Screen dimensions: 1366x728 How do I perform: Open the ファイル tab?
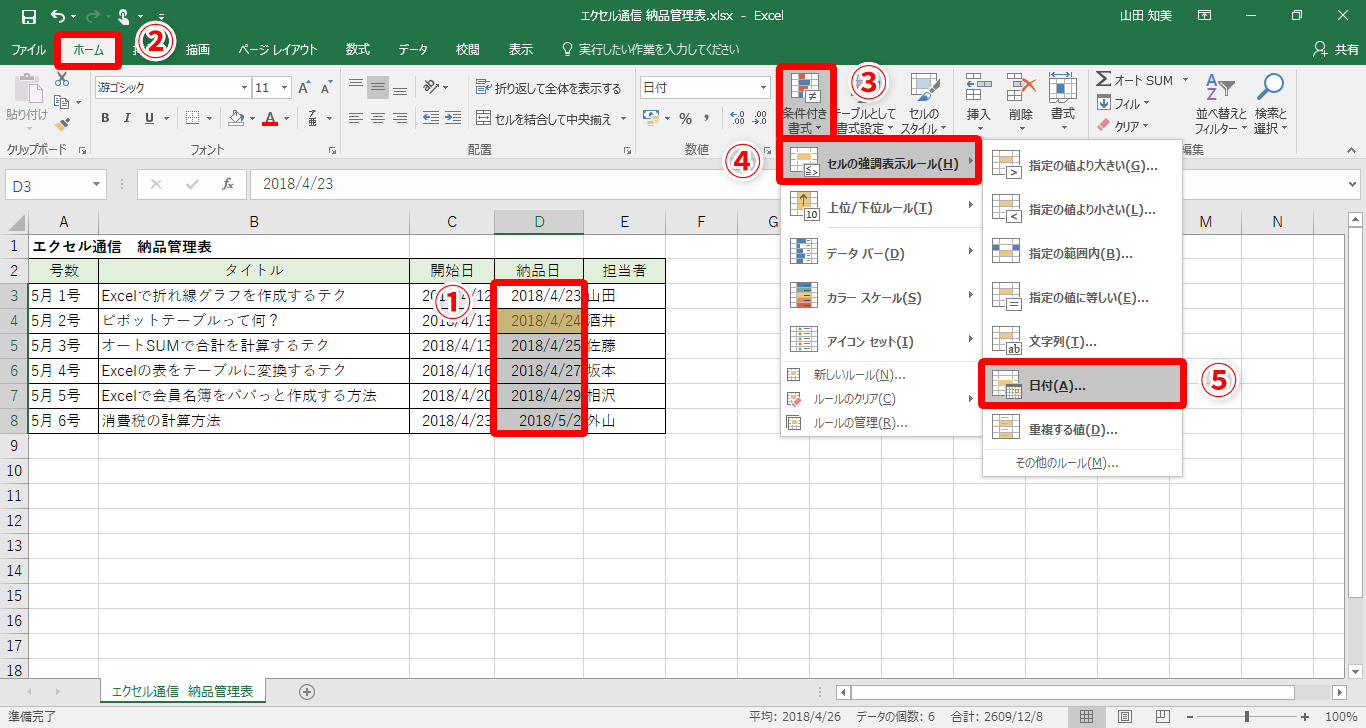28,49
